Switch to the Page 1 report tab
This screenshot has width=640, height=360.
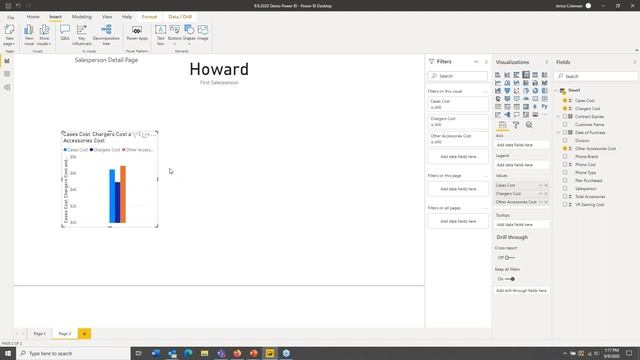pyautogui.click(x=40, y=333)
